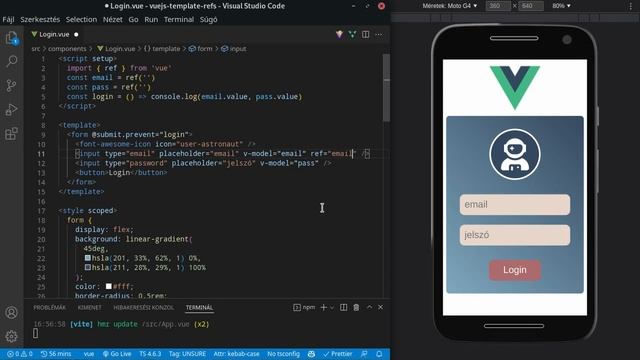Select the Login.vue editor tab
Image resolution: width=640 pixels, height=360 pixels.
point(54,34)
